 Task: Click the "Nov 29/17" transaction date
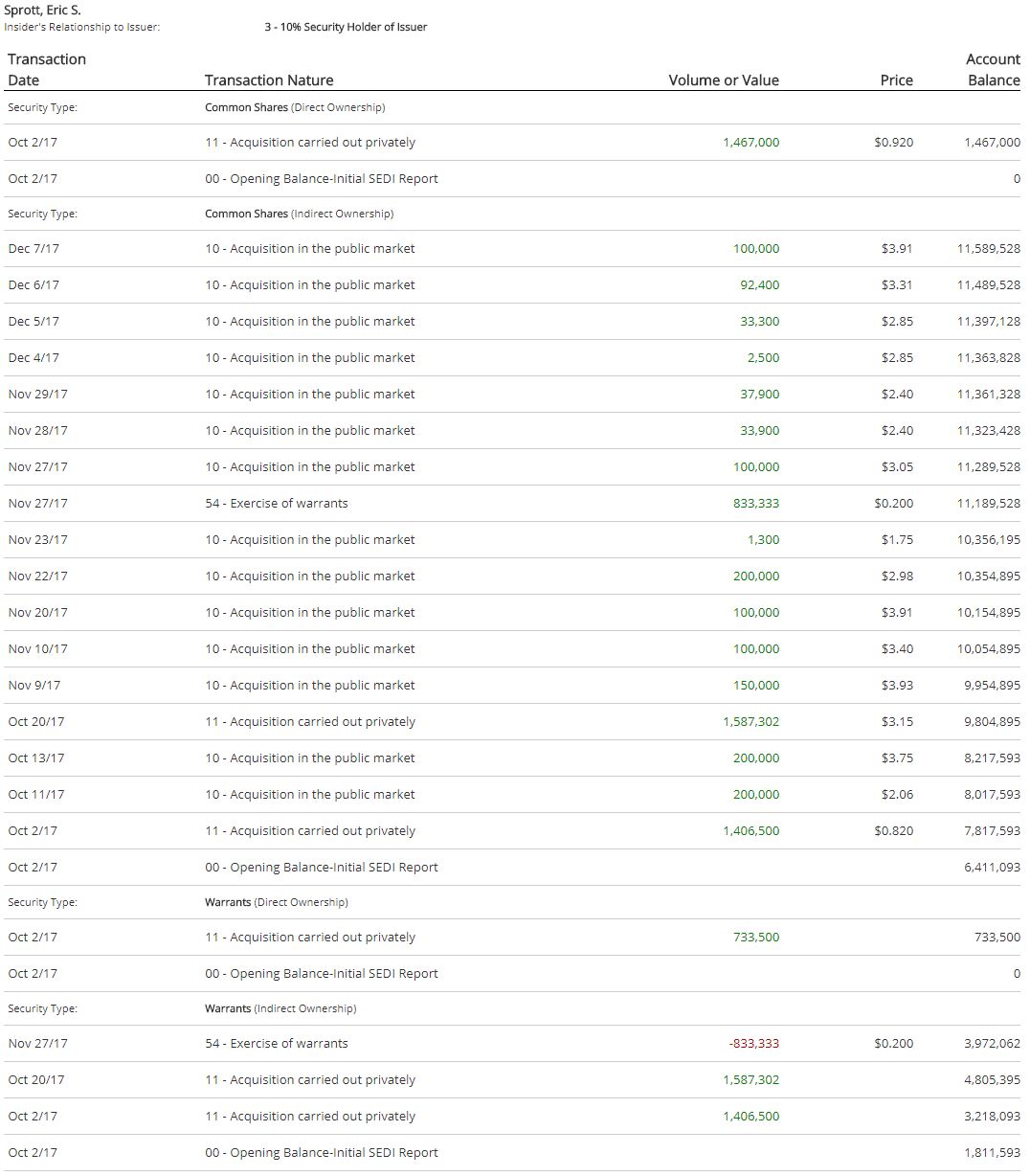click(x=37, y=395)
